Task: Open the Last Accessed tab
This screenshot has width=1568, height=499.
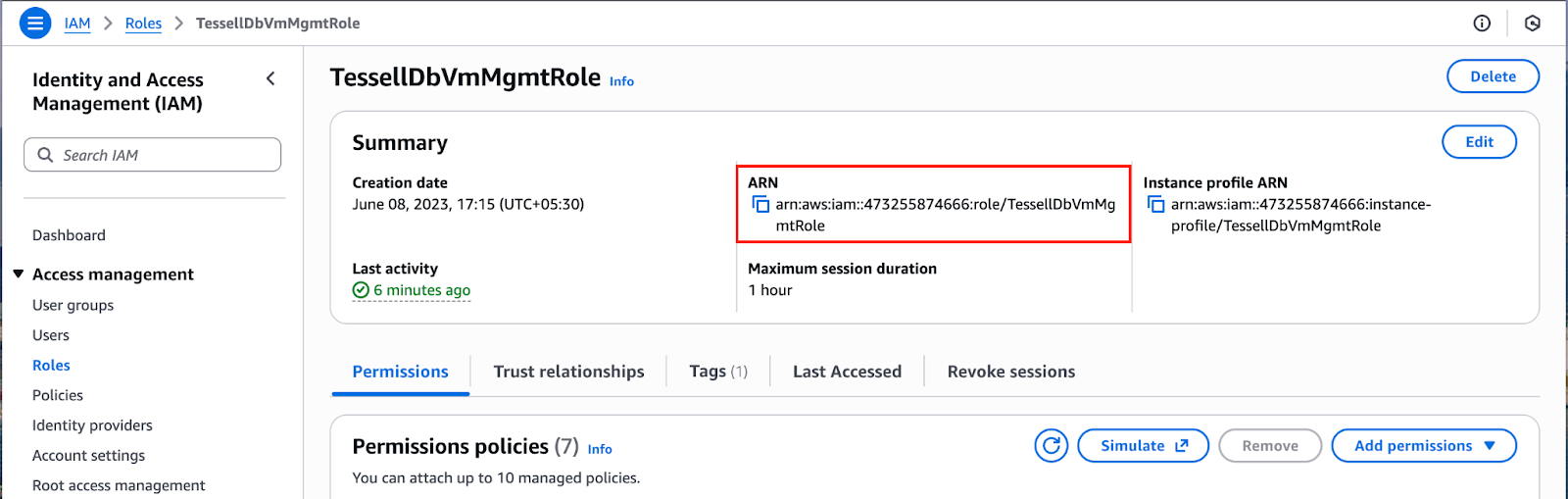Action: pyautogui.click(x=847, y=372)
